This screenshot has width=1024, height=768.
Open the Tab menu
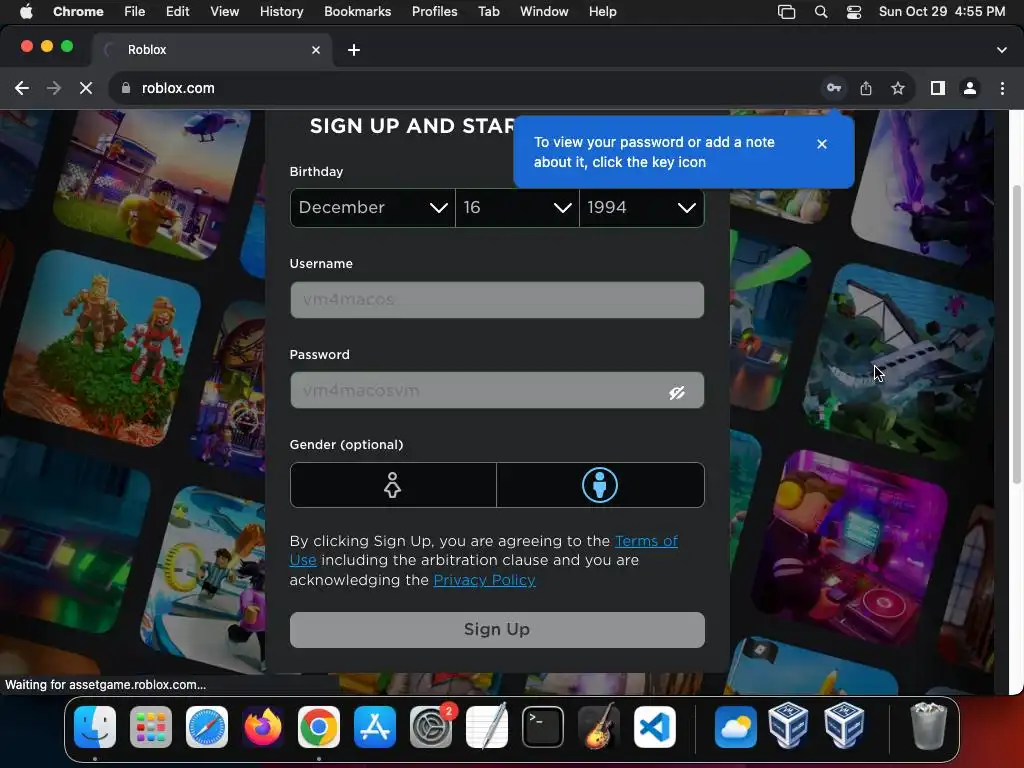click(488, 12)
